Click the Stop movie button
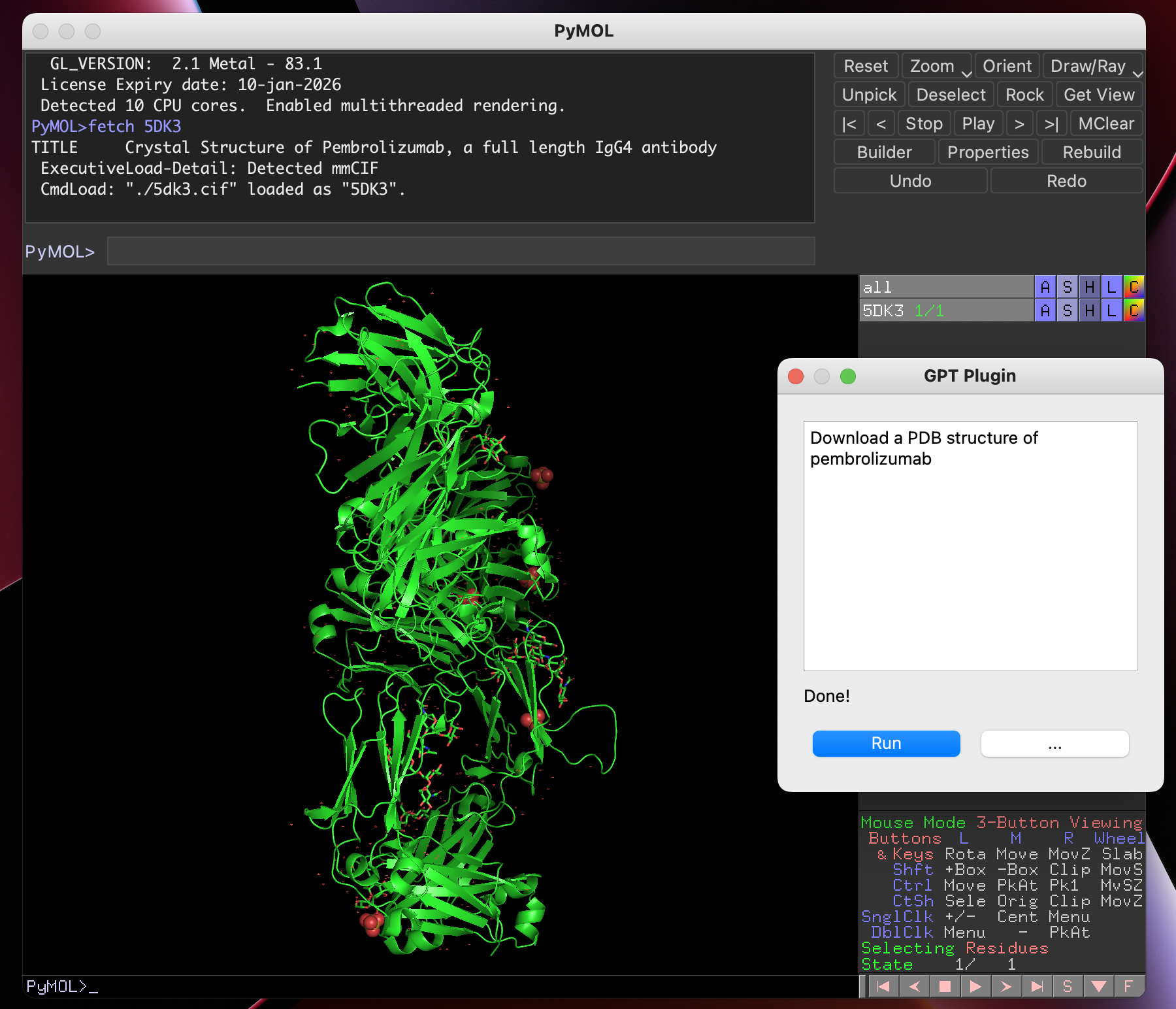Image resolution: width=1176 pixels, height=1009 pixels. (x=924, y=124)
